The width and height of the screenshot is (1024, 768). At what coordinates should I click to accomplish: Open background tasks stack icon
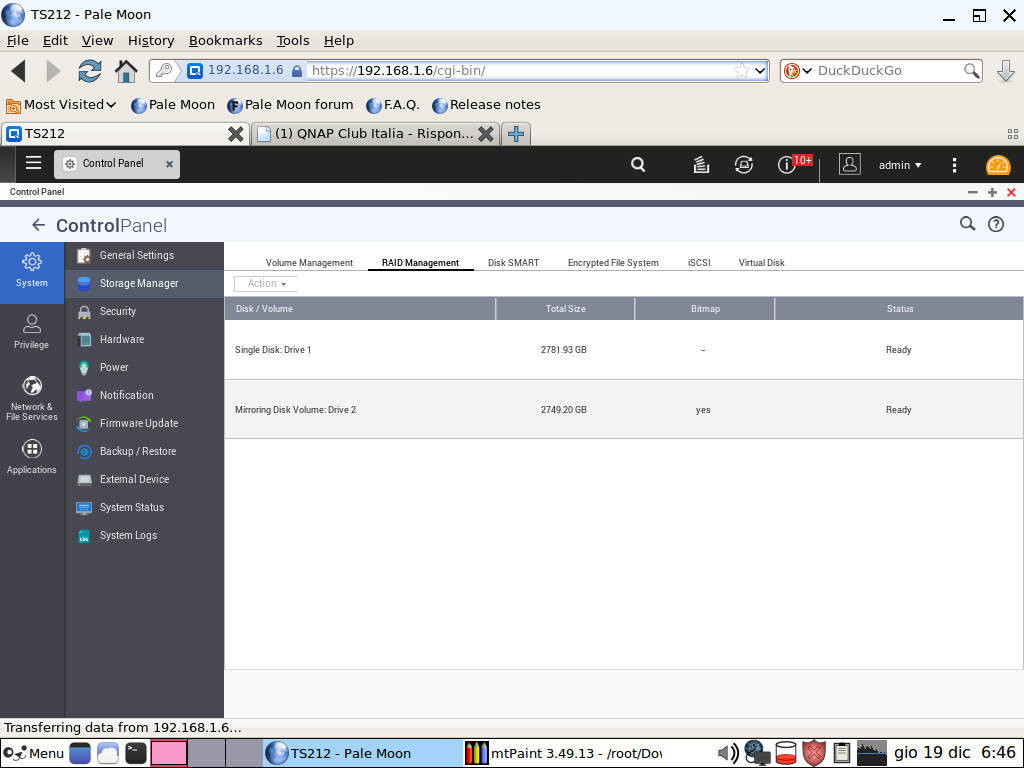pos(701,165)
